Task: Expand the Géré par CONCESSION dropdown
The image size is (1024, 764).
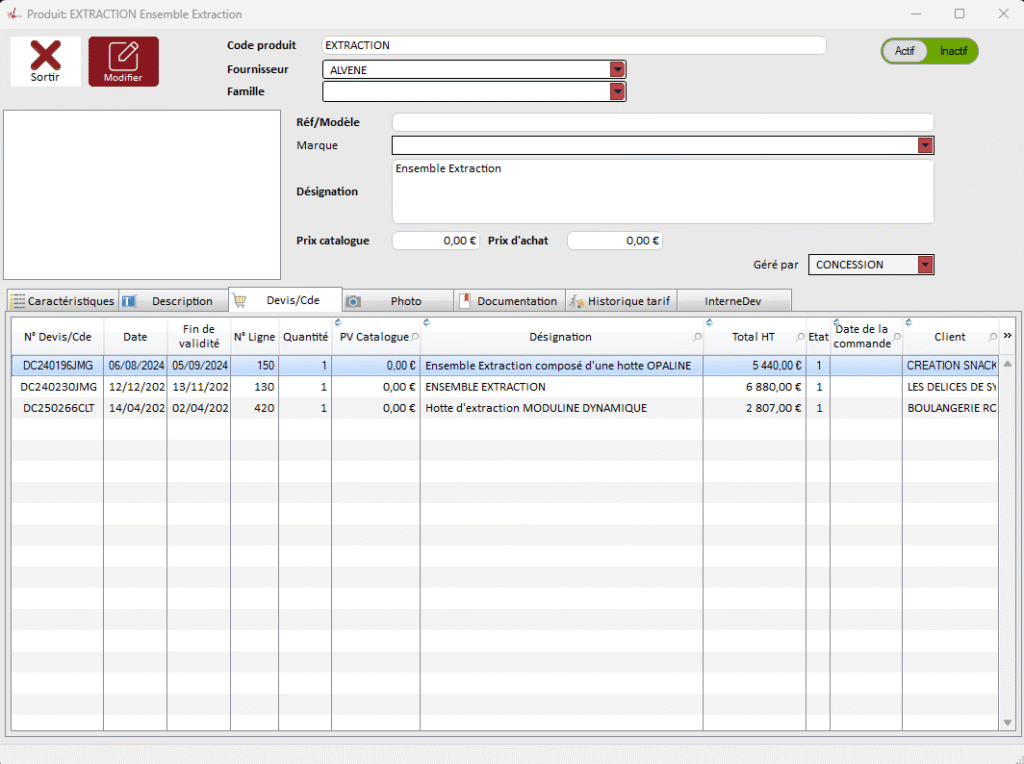Action: coord(925,265)
